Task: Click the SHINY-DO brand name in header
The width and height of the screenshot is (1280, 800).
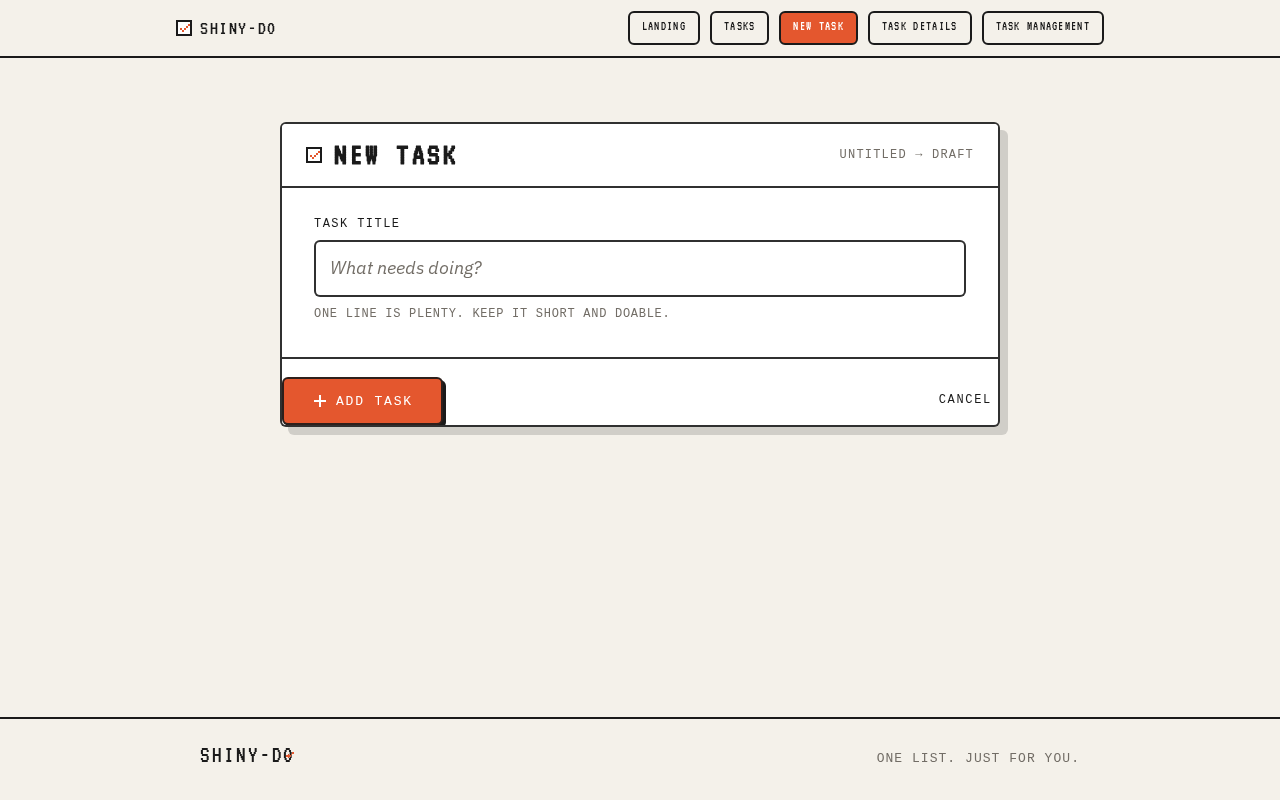Action: click(x=238, y=29)
